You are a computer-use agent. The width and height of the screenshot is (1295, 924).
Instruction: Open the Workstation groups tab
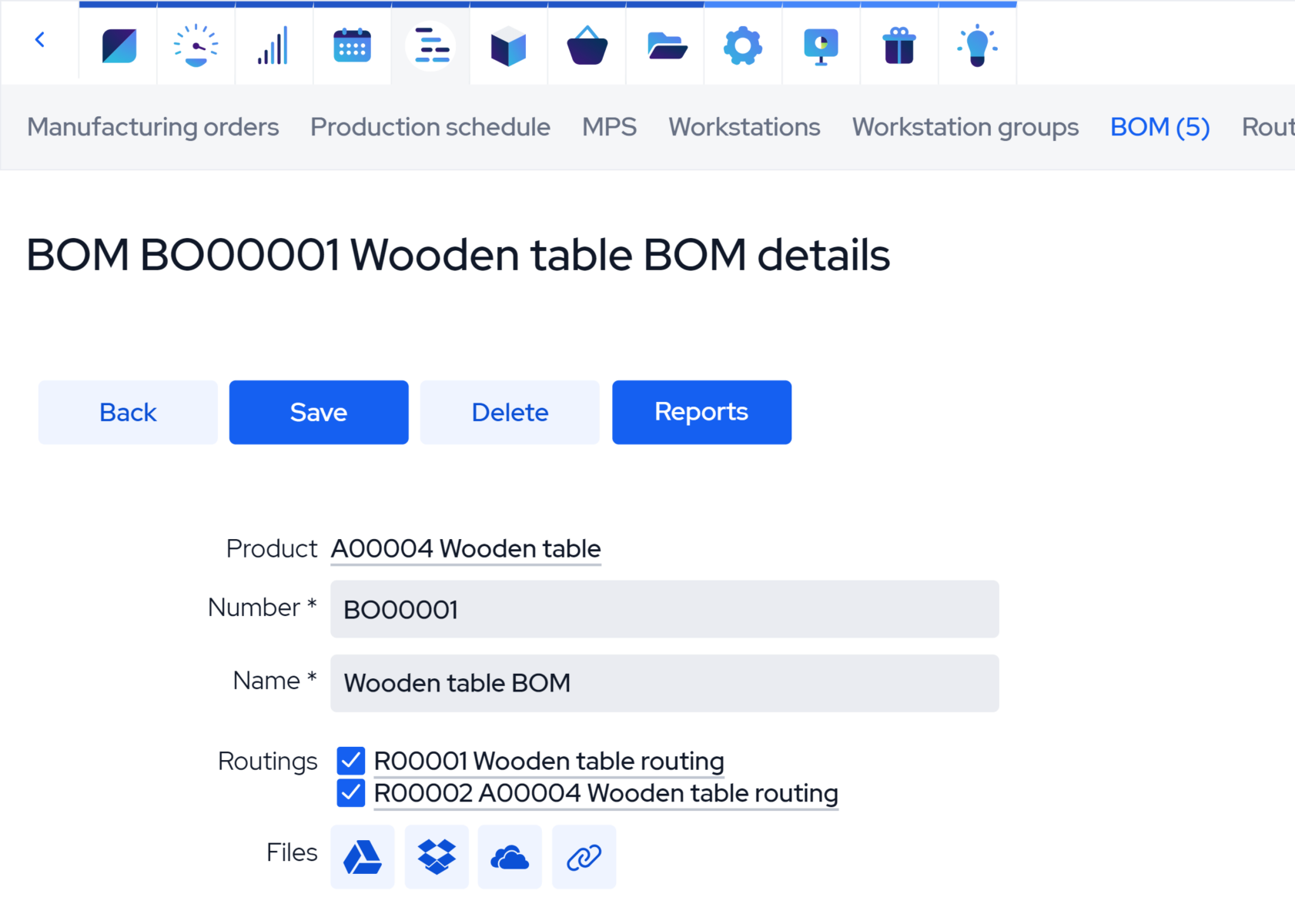(x=965, y=127)
